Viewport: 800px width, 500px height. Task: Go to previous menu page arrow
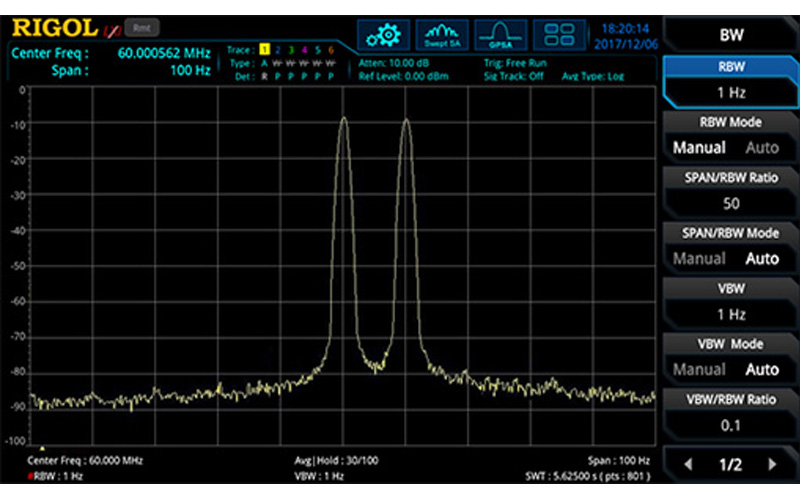click(688, 465)
